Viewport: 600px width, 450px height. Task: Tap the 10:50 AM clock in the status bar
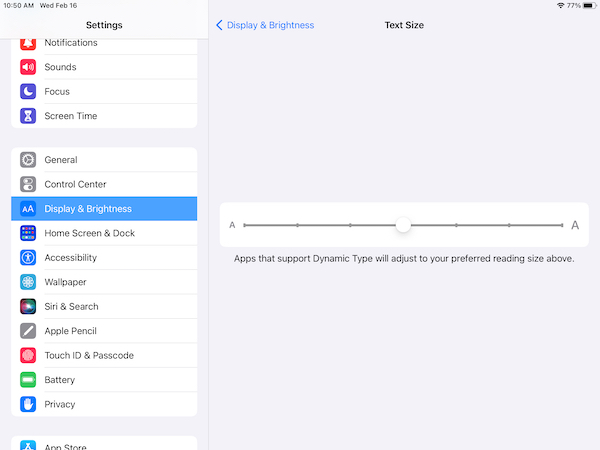pyautogui.click(x=18, y=5)
